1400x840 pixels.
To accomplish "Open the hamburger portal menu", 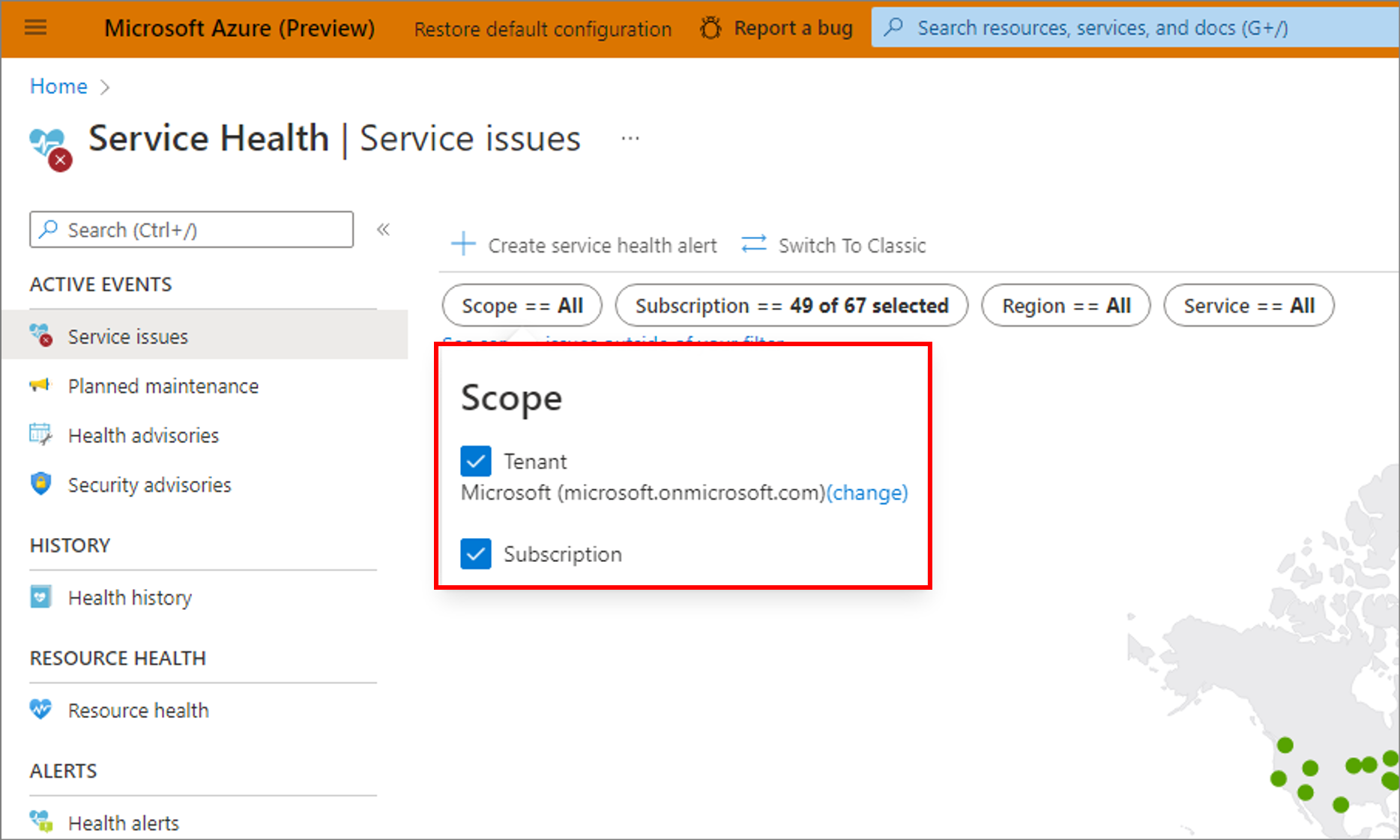I will pyautogui.click(x=35, y=28).
